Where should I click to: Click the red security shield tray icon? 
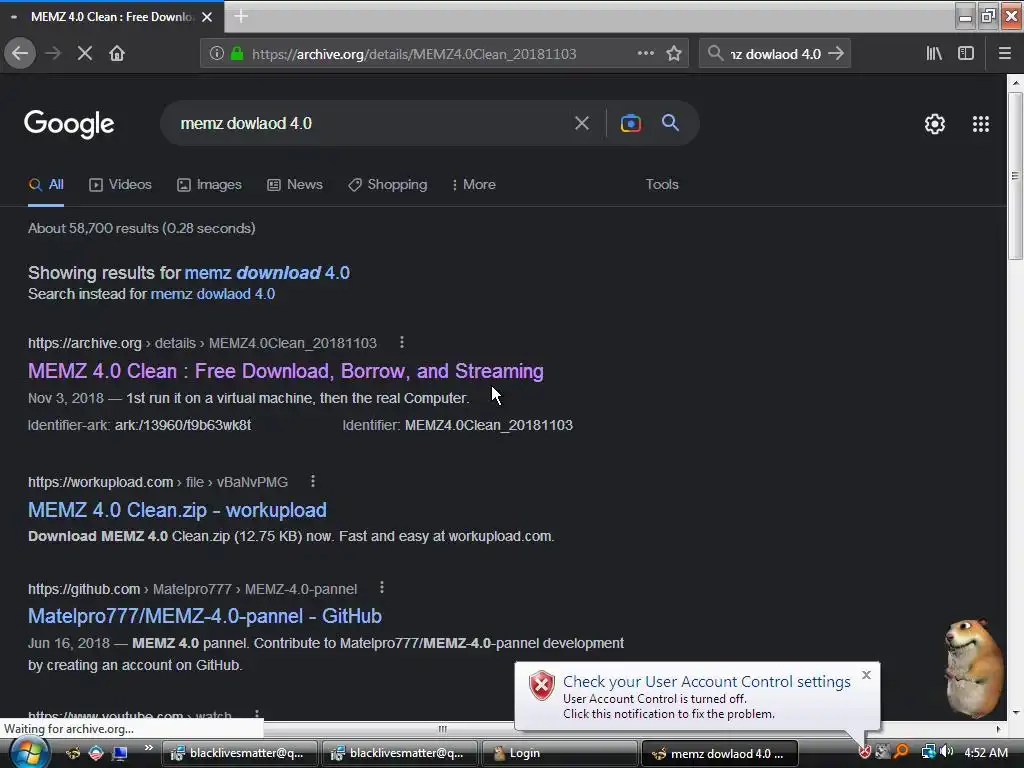[864, 752]
